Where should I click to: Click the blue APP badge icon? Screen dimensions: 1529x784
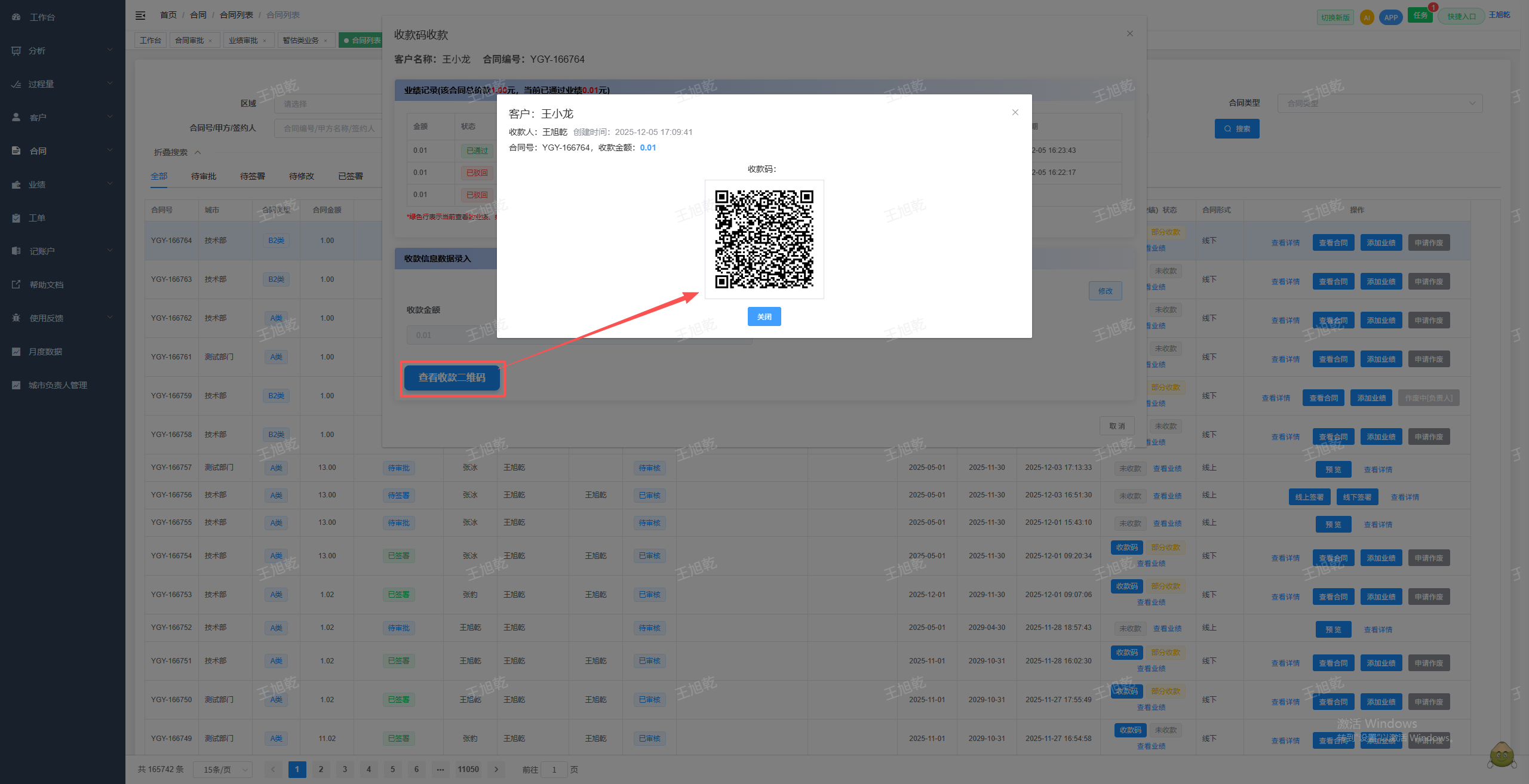1390,17
